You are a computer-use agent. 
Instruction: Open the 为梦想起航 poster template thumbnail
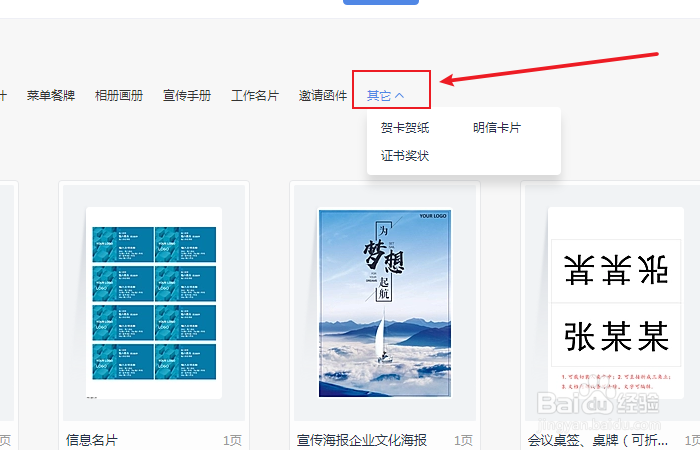[x=385, y=303]
